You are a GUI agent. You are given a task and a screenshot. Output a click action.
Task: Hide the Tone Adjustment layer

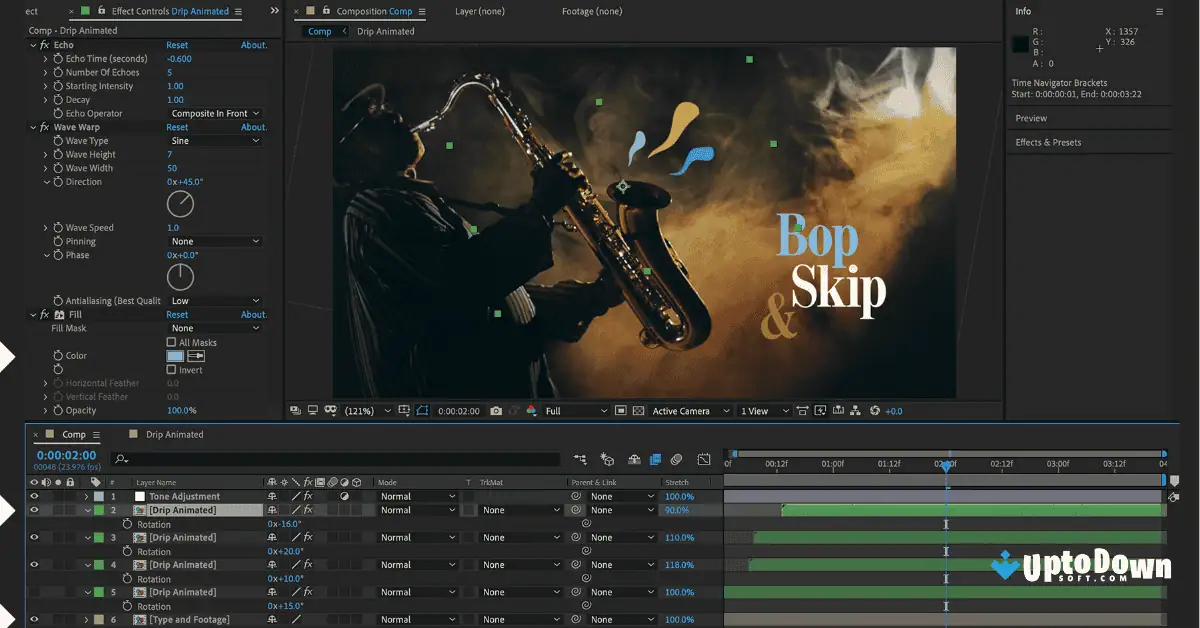point(33,496)
